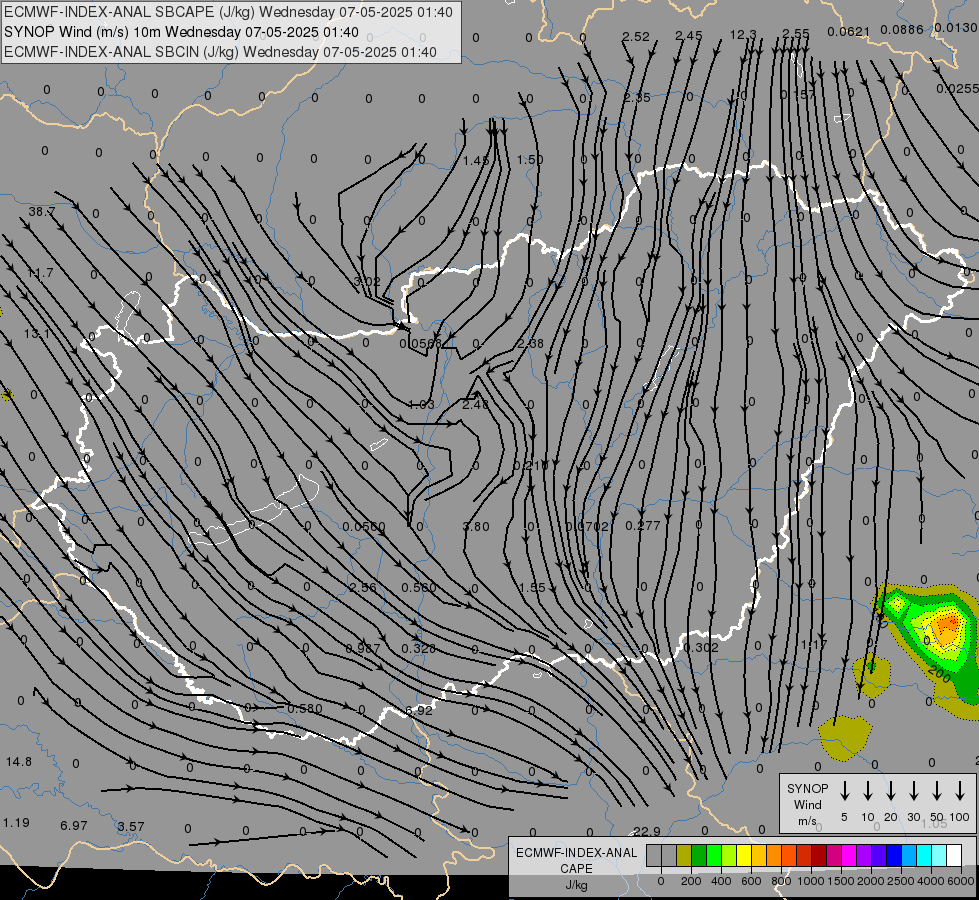Click the 2500 tick label in CAPE legend
979x900 pixels.
[x=900, y=881]
